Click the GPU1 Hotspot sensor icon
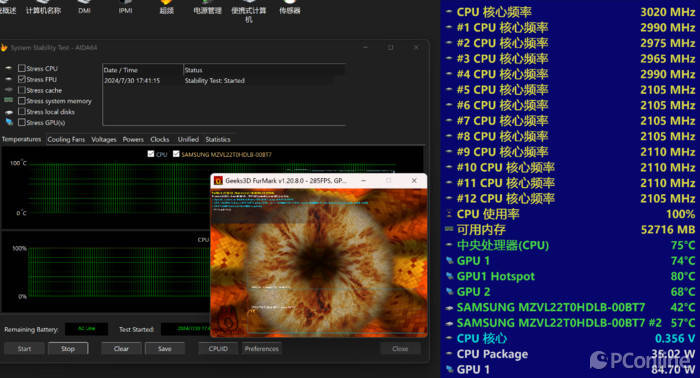The width and height of the screenshot is (700, 378). click(x=449, y=276)
